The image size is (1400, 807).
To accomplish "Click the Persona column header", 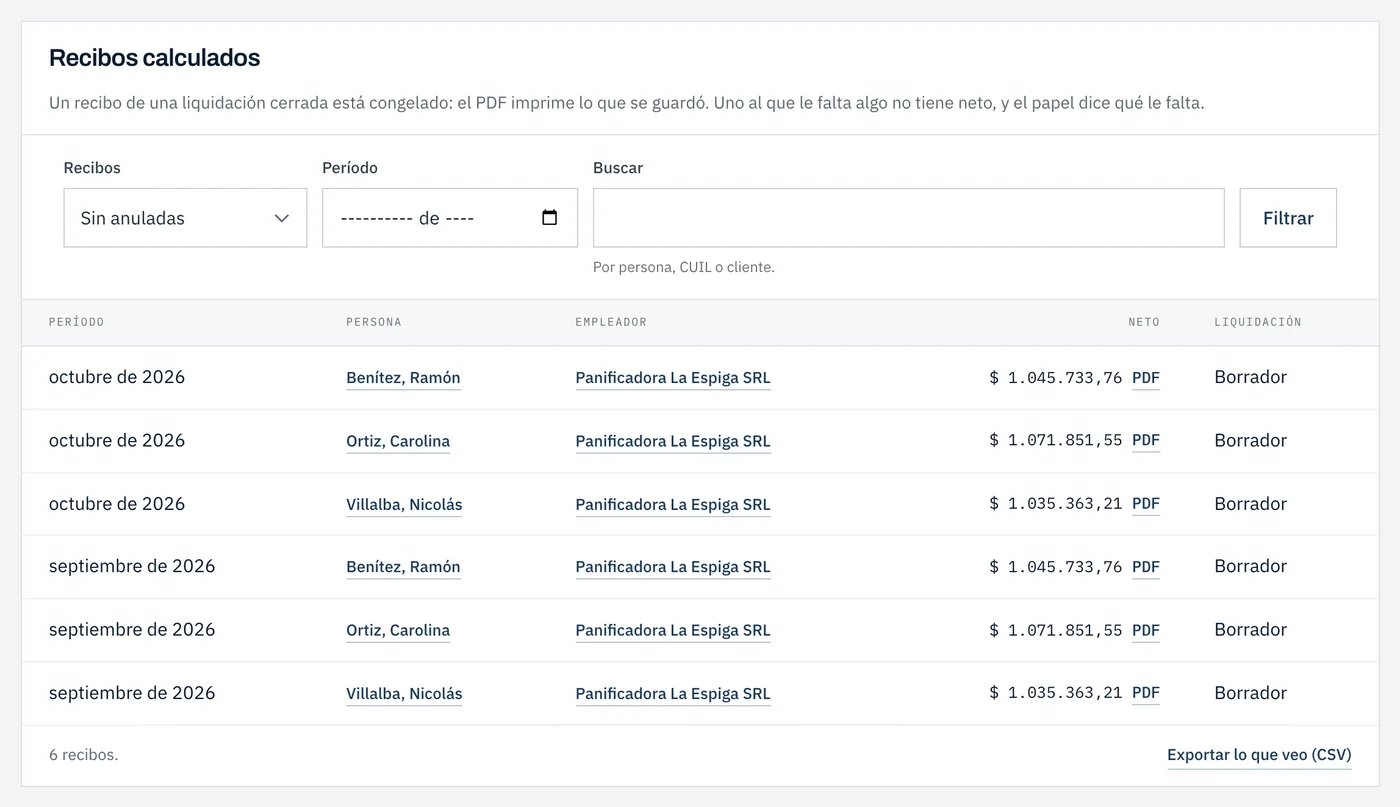I will (374, 322).
